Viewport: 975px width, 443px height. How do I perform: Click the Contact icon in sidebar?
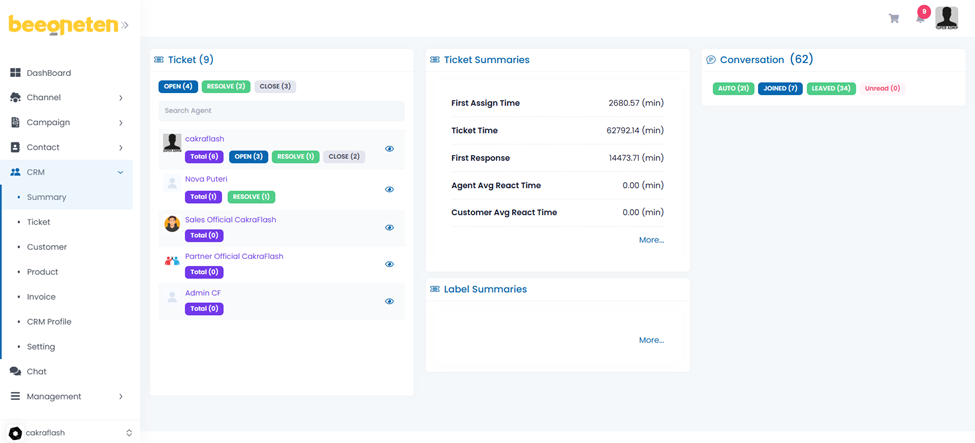tap(15, 147)
